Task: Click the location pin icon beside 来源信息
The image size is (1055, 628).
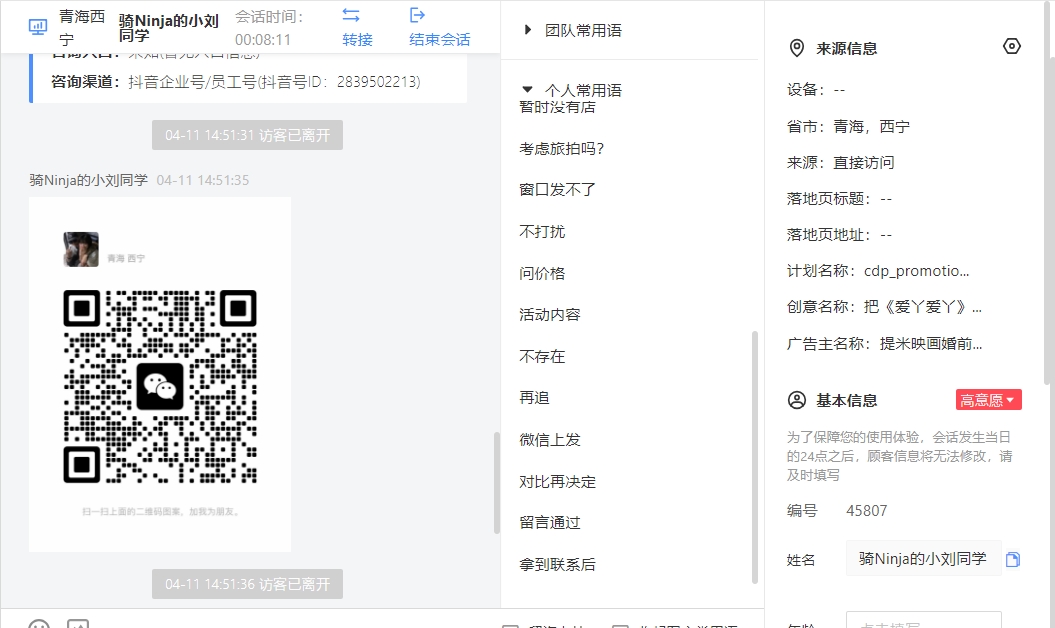Action: pyautogui.click(x=797, y=48)
